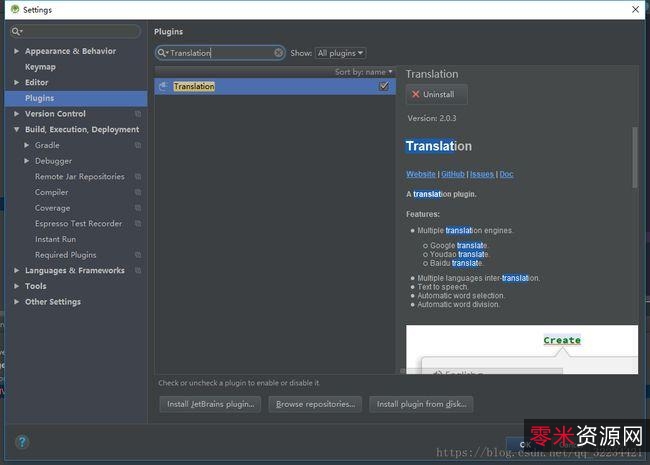Open the help question mark icon
650x465 pixels.
[x=22, y=441]
